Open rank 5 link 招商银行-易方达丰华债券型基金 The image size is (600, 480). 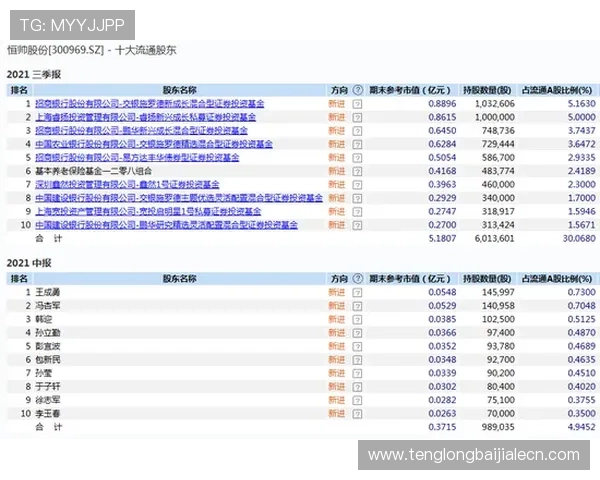point(137,157)
